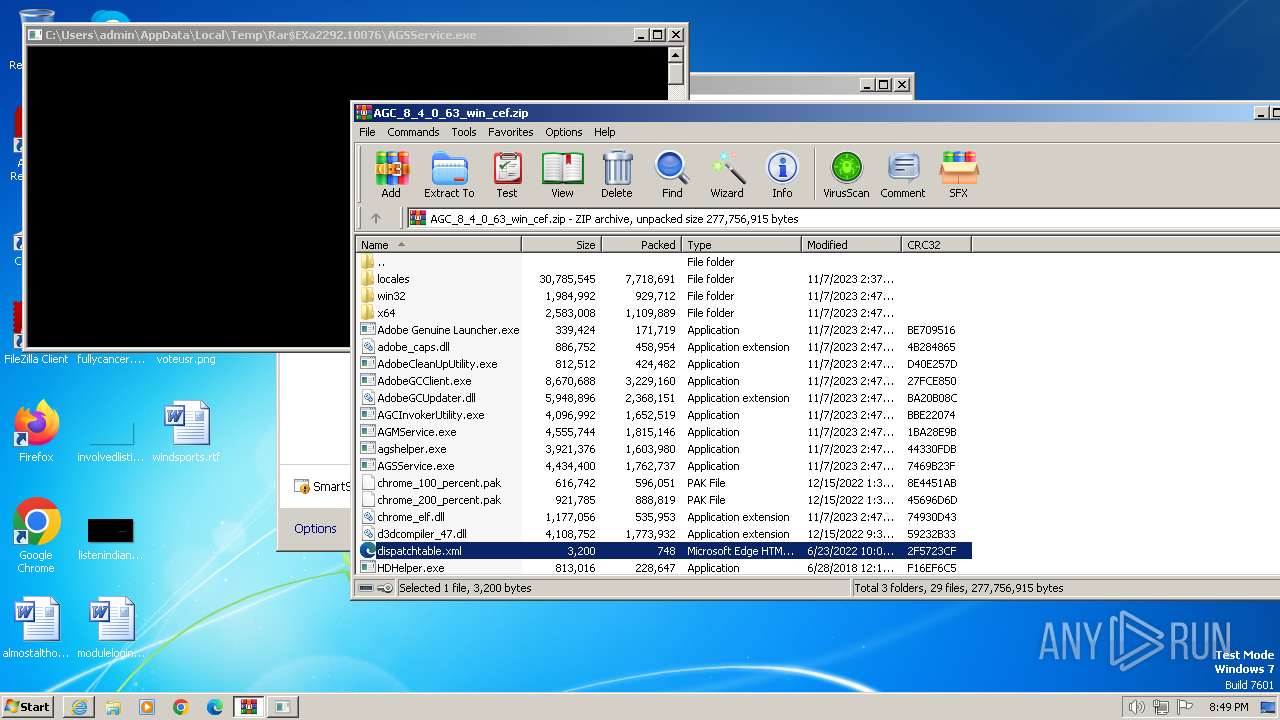
Task: Start VirusScan on the archive
Action: (846, 175)
